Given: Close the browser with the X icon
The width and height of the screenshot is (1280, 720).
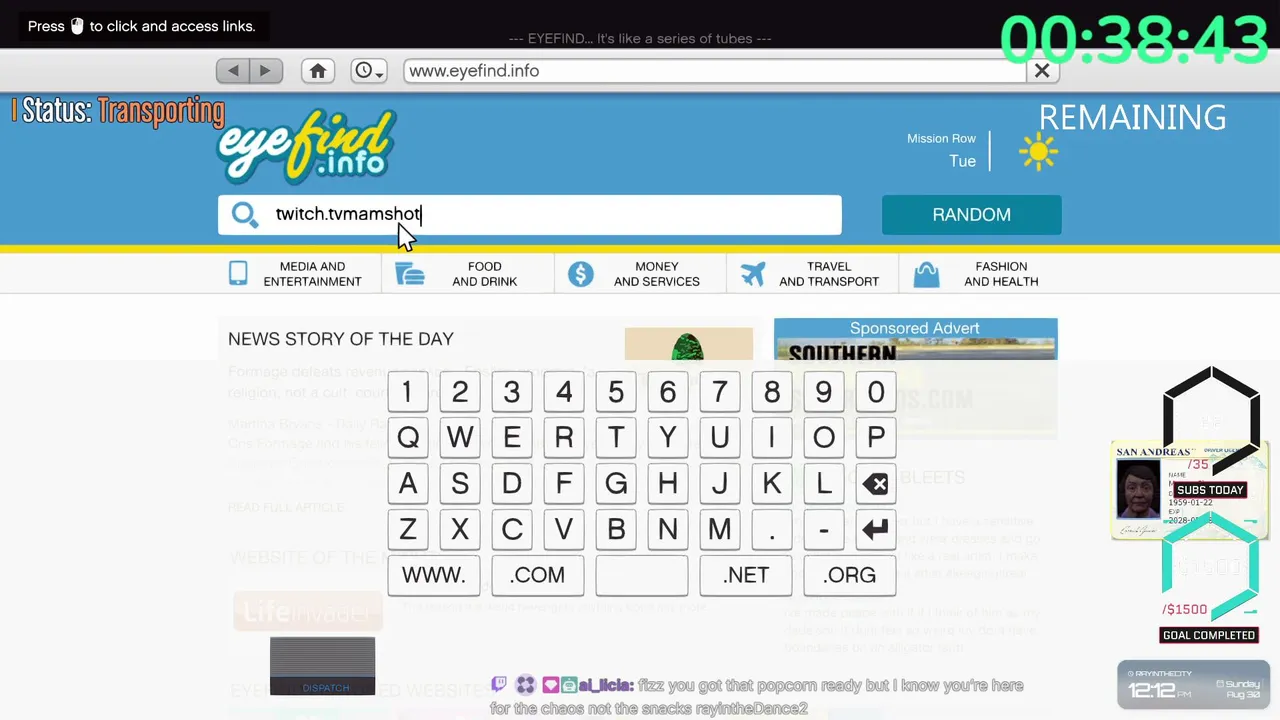Looking at the screenshot, I should click(x=1042, y=71).
